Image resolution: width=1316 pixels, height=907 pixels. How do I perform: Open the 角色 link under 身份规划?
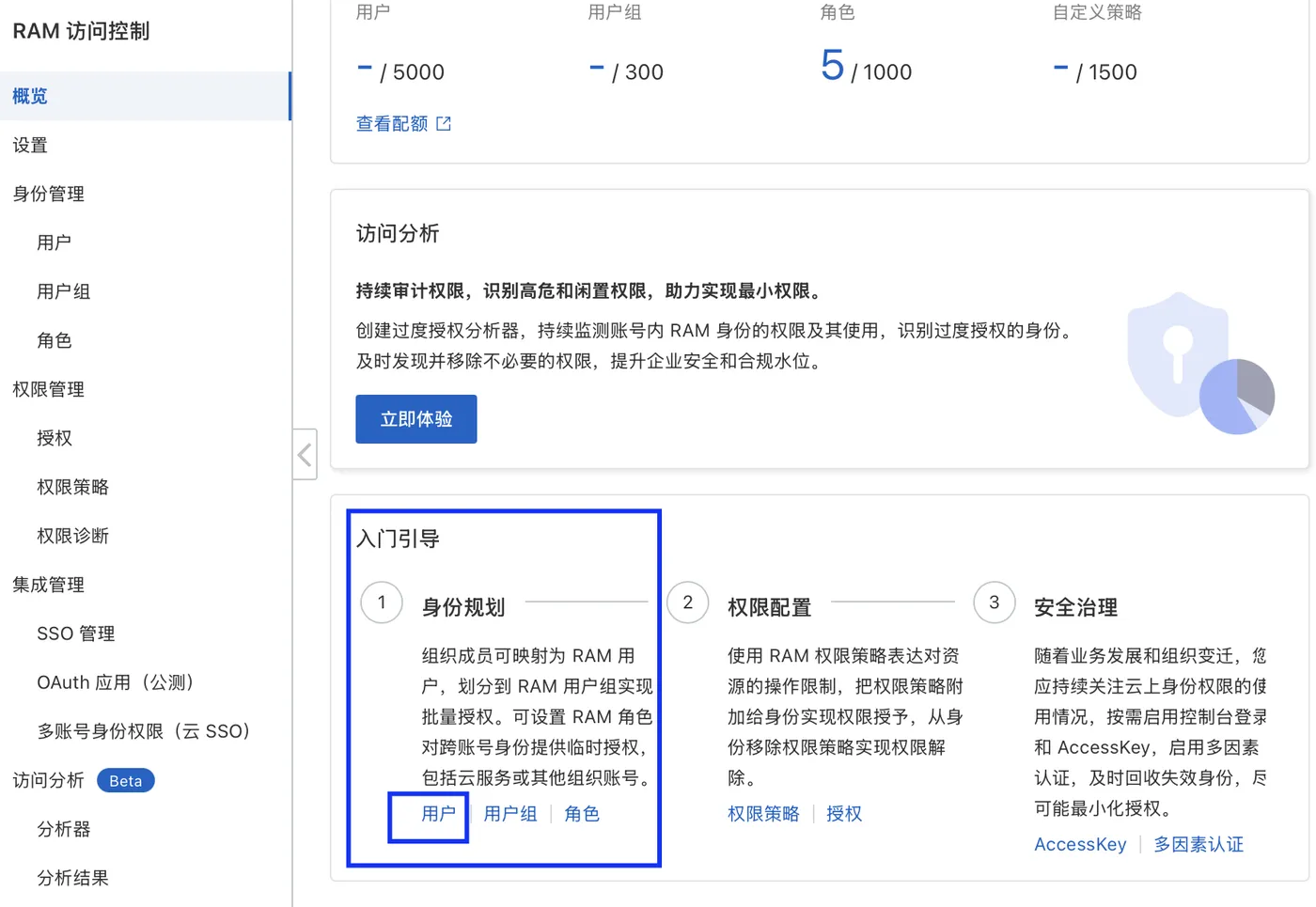click(582, 814)
